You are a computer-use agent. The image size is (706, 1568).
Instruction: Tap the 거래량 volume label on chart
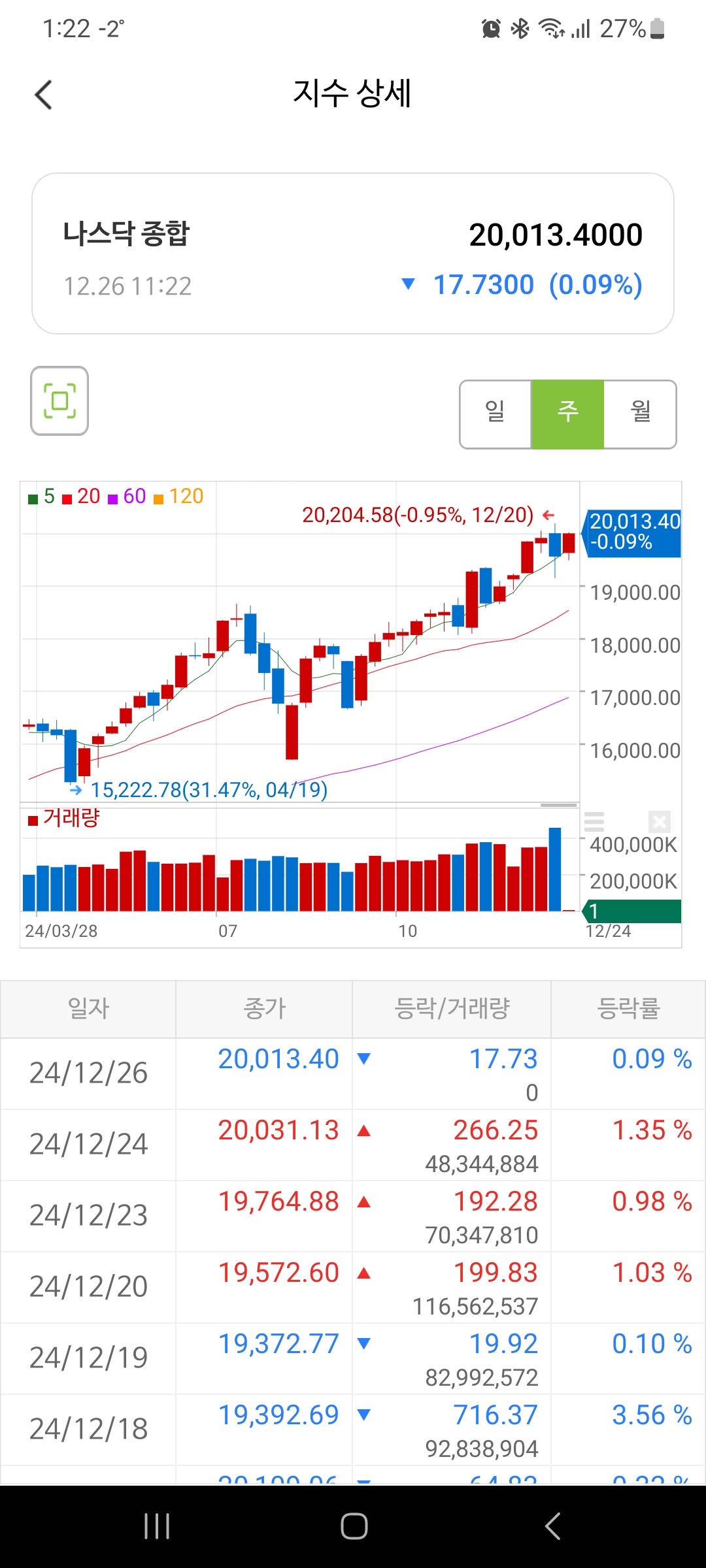[64, 818]
